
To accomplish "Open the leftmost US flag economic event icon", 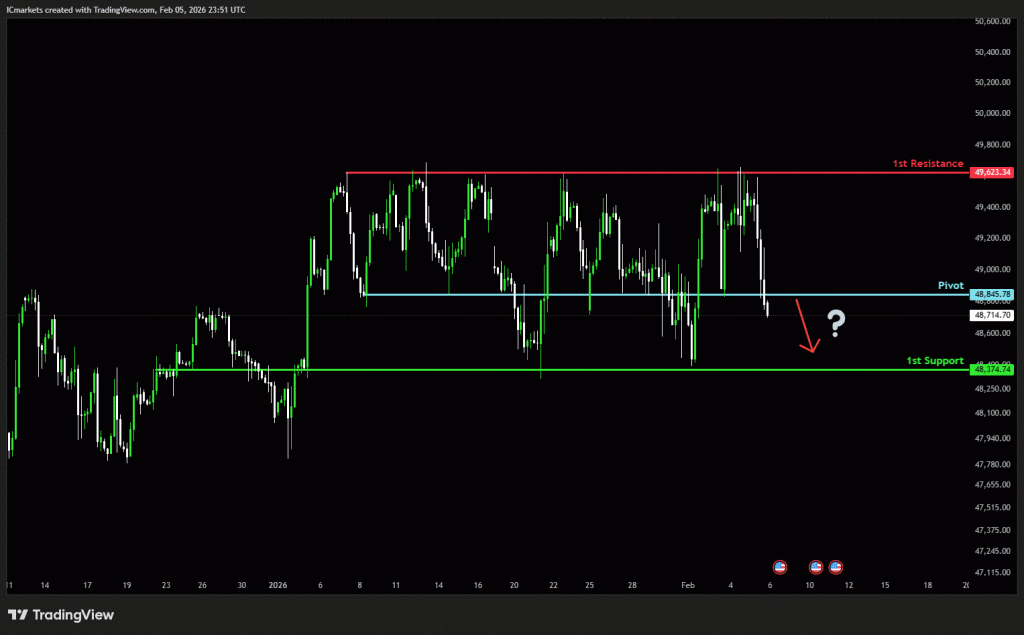I will (x=780, y=567).
